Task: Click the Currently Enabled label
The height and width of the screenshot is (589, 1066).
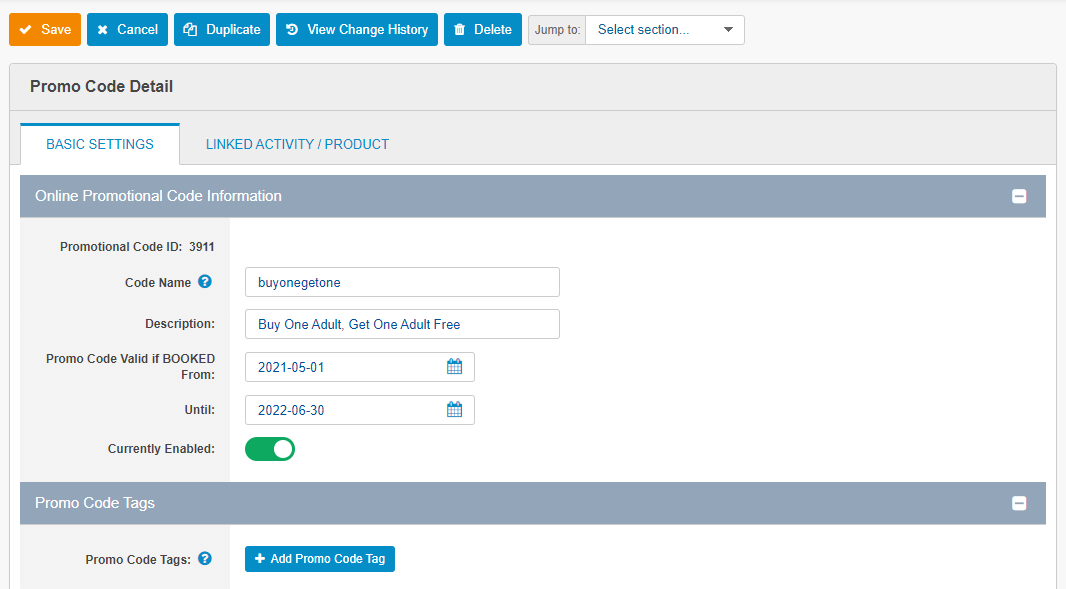Action: click(x=161, y=449)
